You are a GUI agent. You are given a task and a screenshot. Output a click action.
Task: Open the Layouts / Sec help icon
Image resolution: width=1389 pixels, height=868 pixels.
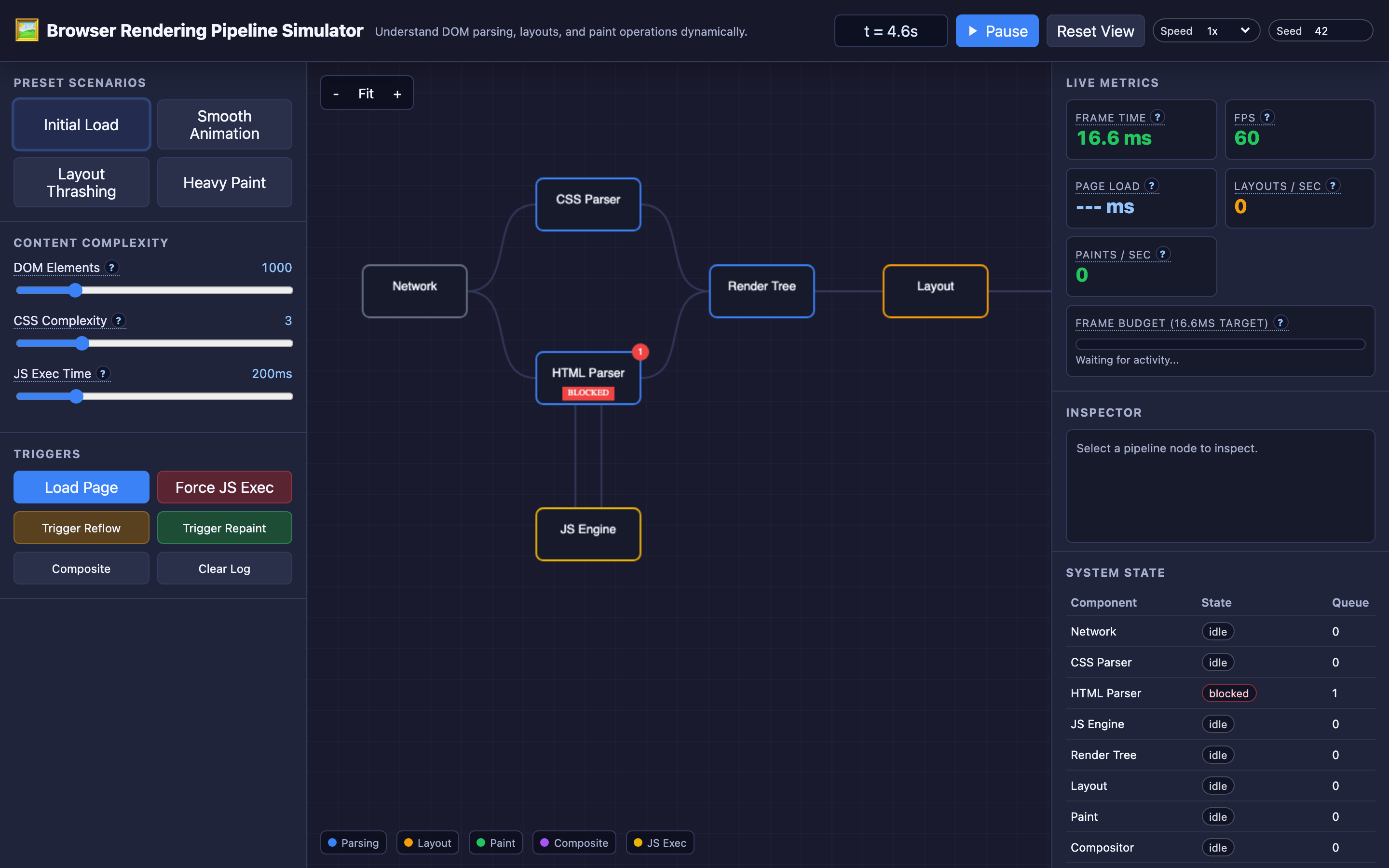coord(1333,186)
